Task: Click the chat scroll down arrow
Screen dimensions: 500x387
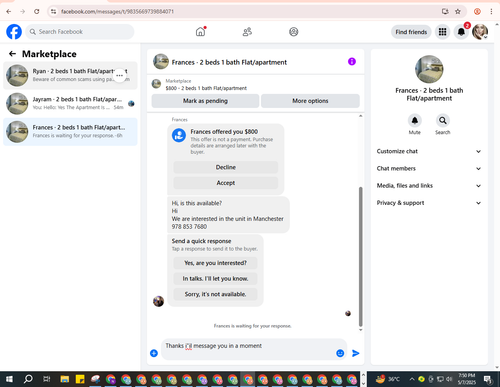Action: 360,330
